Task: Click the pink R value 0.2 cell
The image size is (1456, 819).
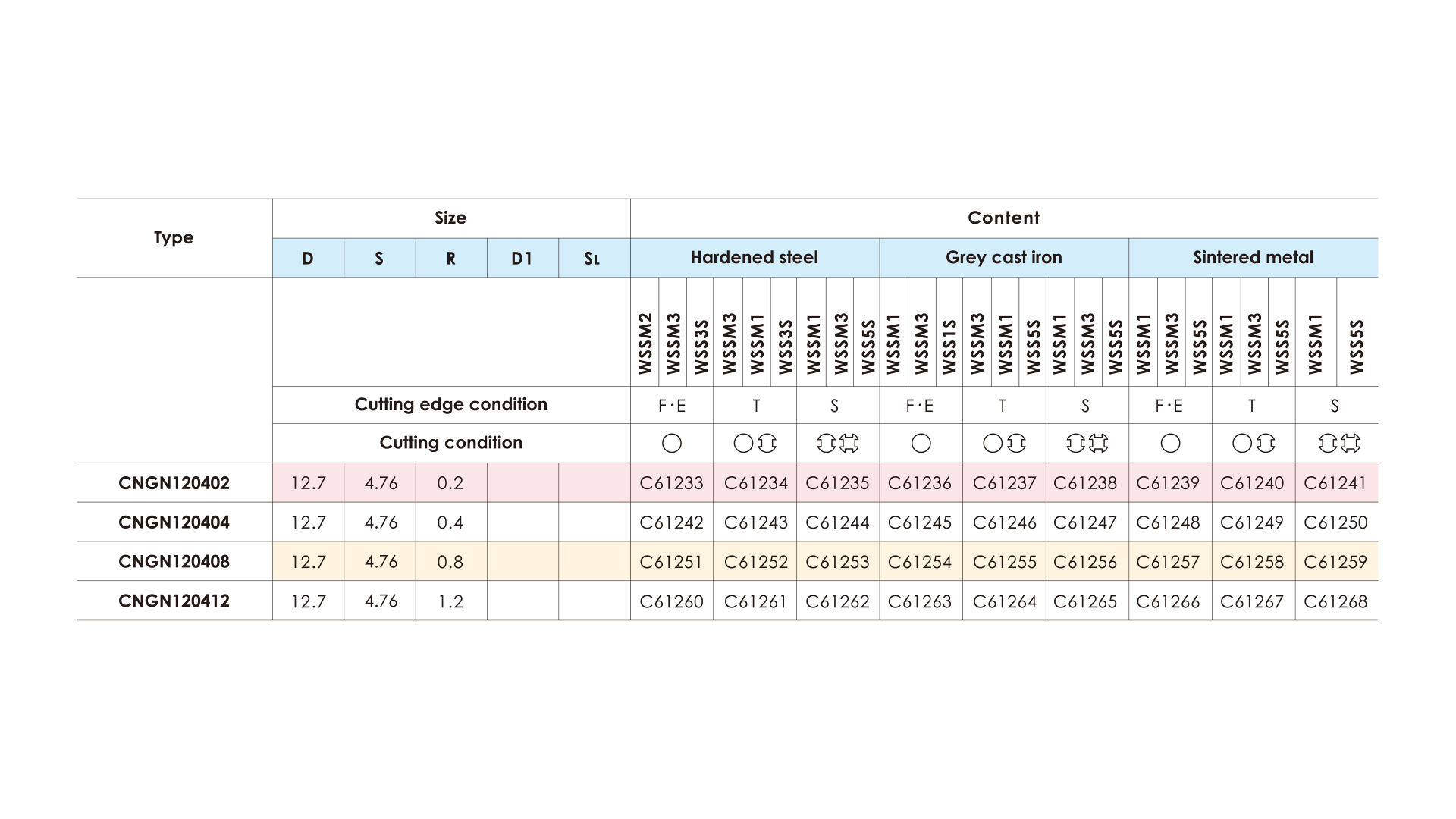Action: click(x=450, y=483)
